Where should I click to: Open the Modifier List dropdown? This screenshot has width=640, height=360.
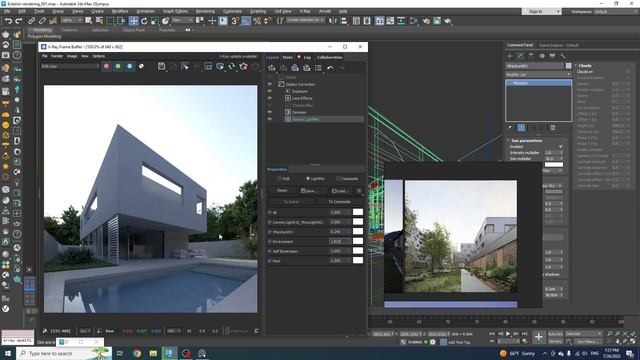point(538,75)
